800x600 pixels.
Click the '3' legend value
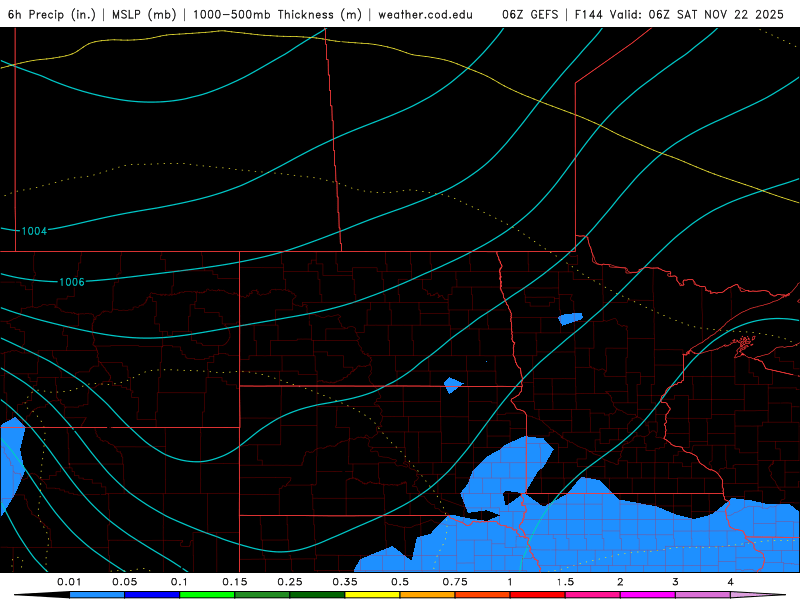point(676,582)
